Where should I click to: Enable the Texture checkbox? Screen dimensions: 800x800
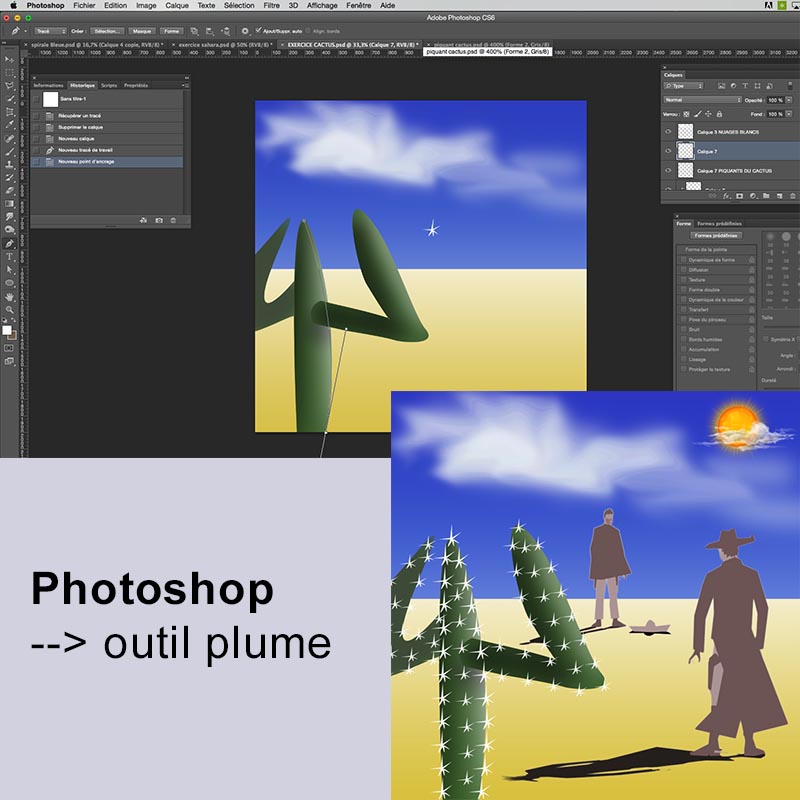click(684, 280)
